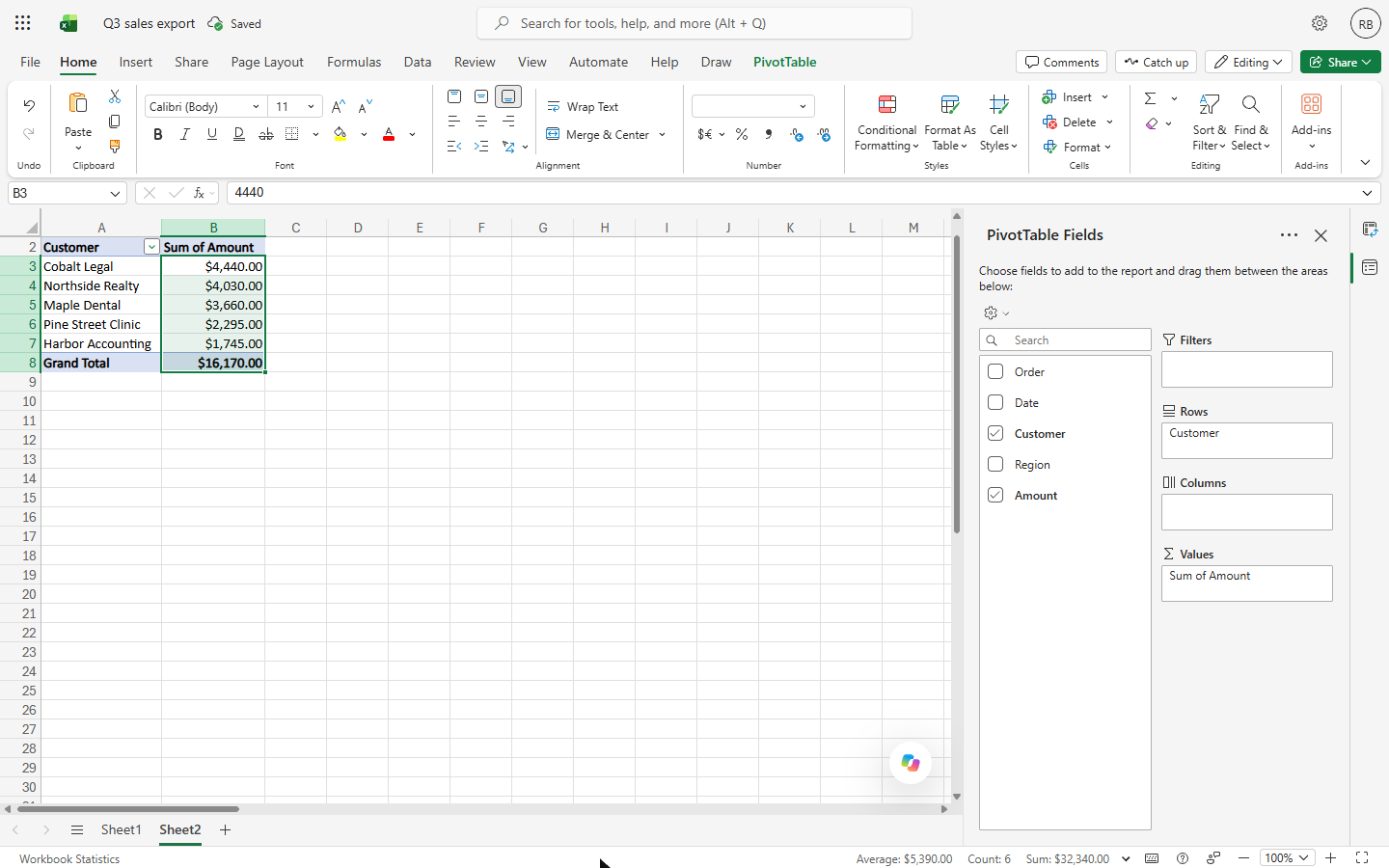Viewport: 1389px width, 868px height.
Task: Click the Percent style icon
Action: (741, 134)
